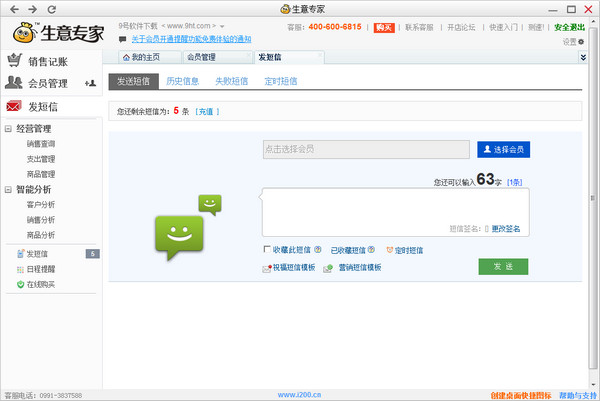Click the add member icon beside 会员管理
The width and height of the screenshot is (600, 401).
[x=90, y=83]
